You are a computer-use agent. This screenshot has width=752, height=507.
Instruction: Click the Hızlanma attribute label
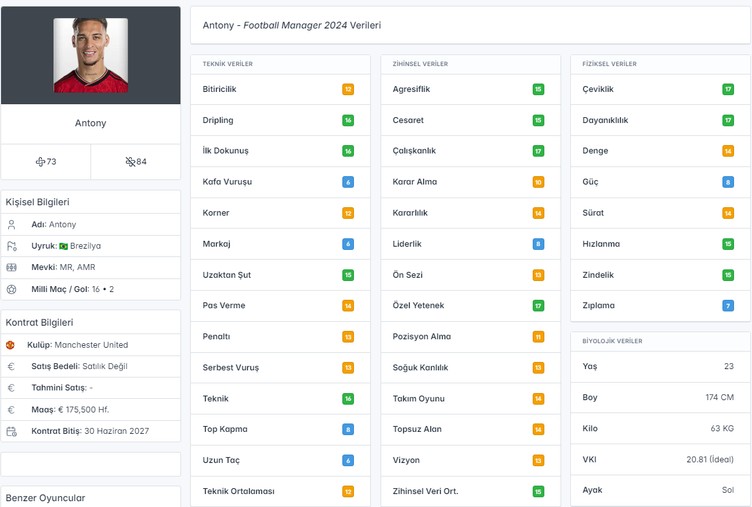(601, 244)
